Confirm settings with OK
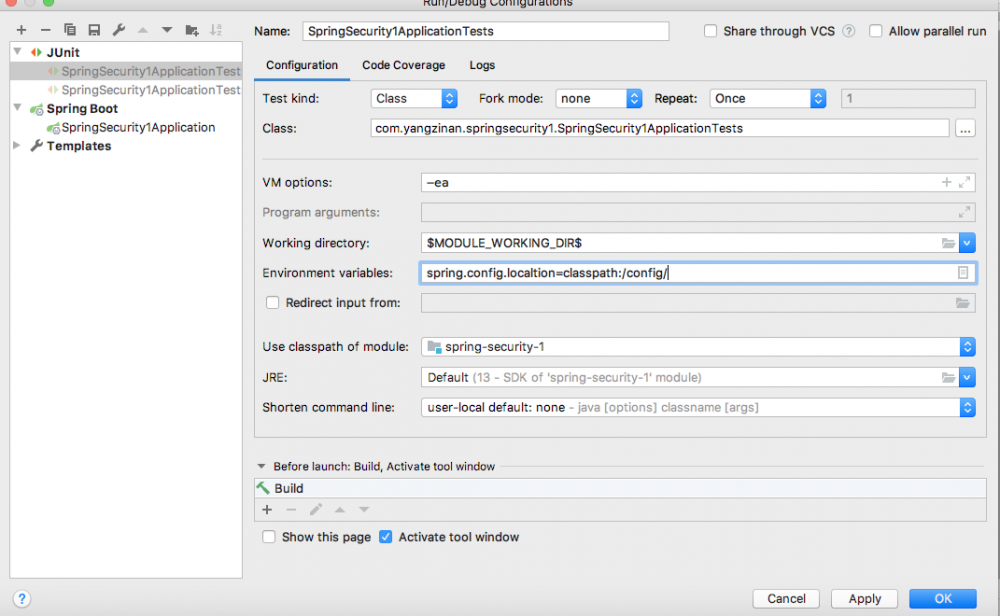The height and width of the screenshot is (616, 1000). pyautogui.click(x=941, y=598)
